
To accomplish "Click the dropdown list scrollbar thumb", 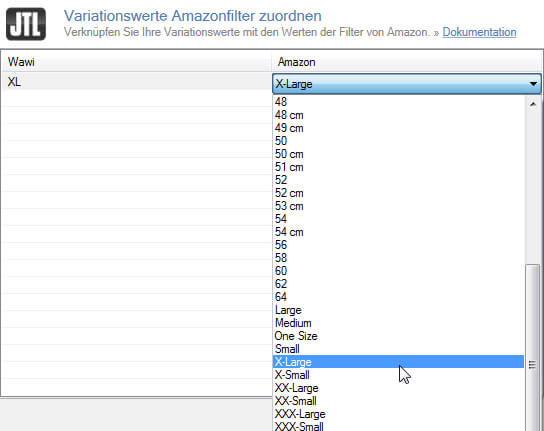I will point(532,347).
